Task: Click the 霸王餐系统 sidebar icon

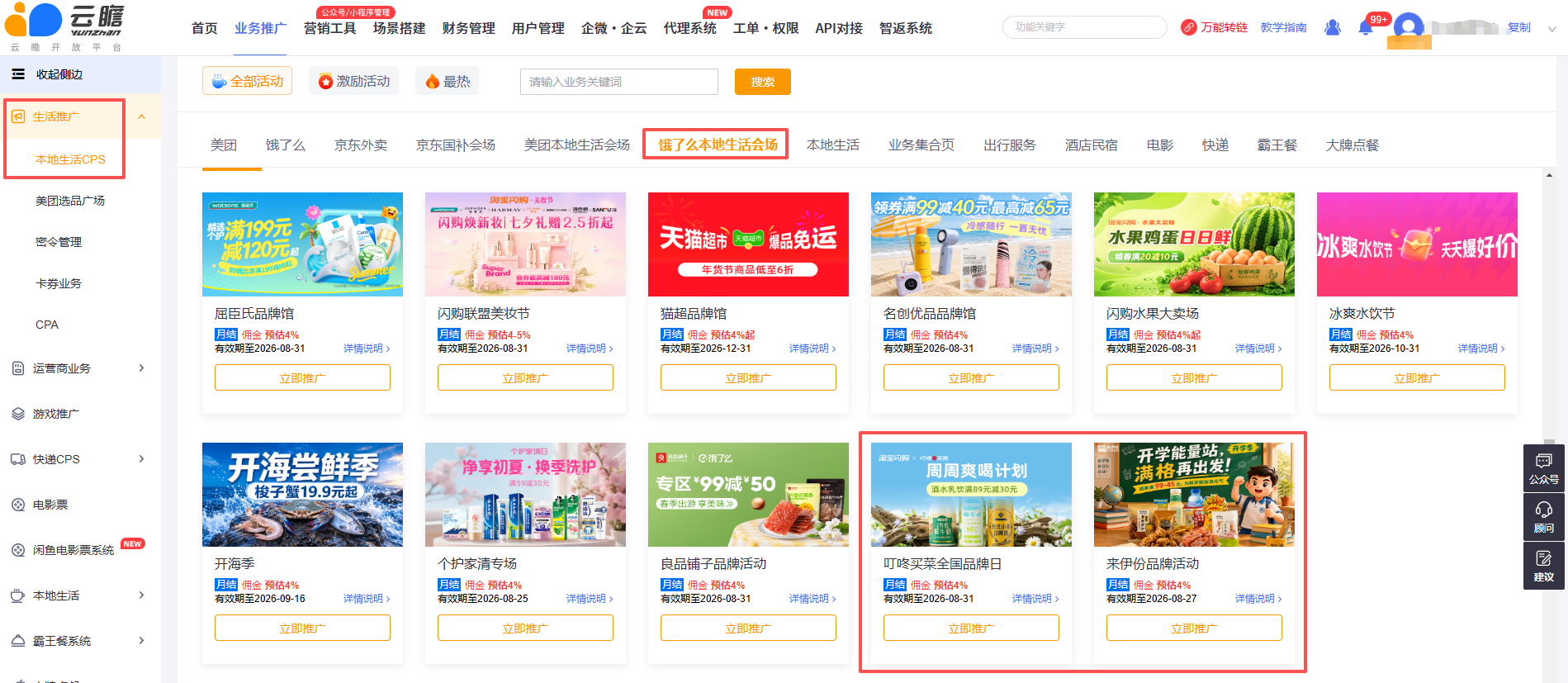Action: [18, 641]
